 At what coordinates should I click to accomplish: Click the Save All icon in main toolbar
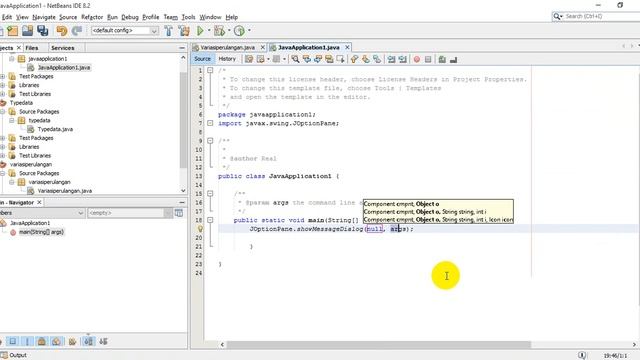pos(42,31)
